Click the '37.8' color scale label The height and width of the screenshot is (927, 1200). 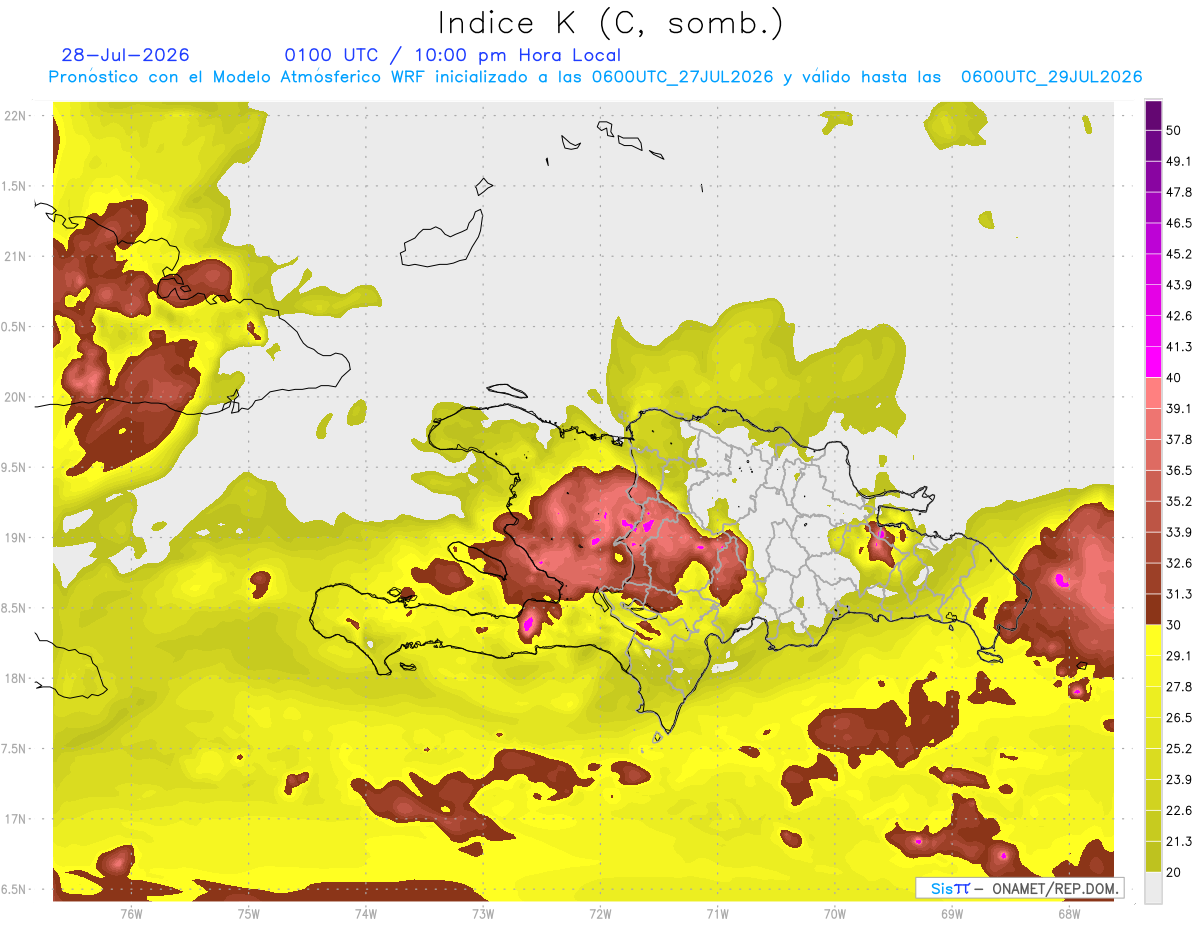pyautogui.click(x=1179, y=440)
